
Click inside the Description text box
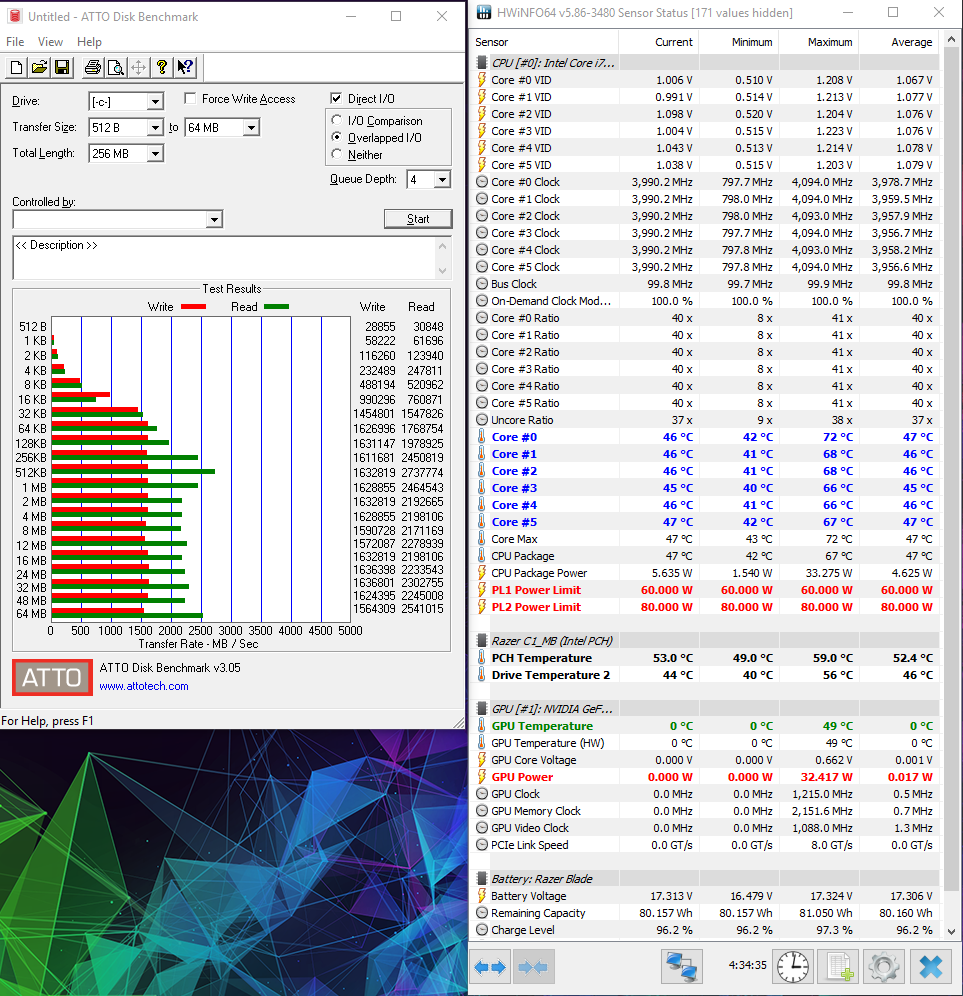226,258
